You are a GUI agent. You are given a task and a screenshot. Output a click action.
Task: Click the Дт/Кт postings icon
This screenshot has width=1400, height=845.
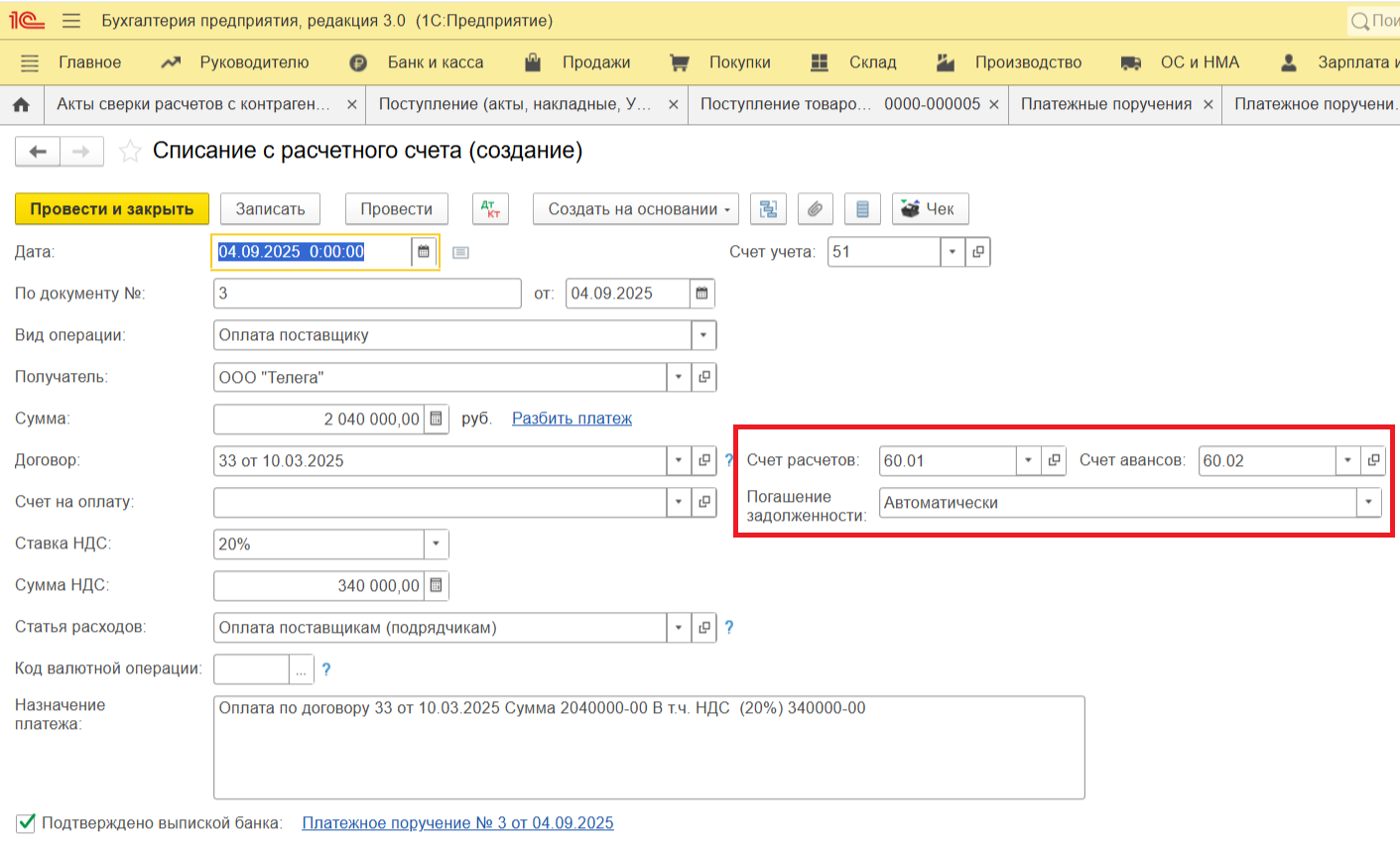(x=490, y=209)
